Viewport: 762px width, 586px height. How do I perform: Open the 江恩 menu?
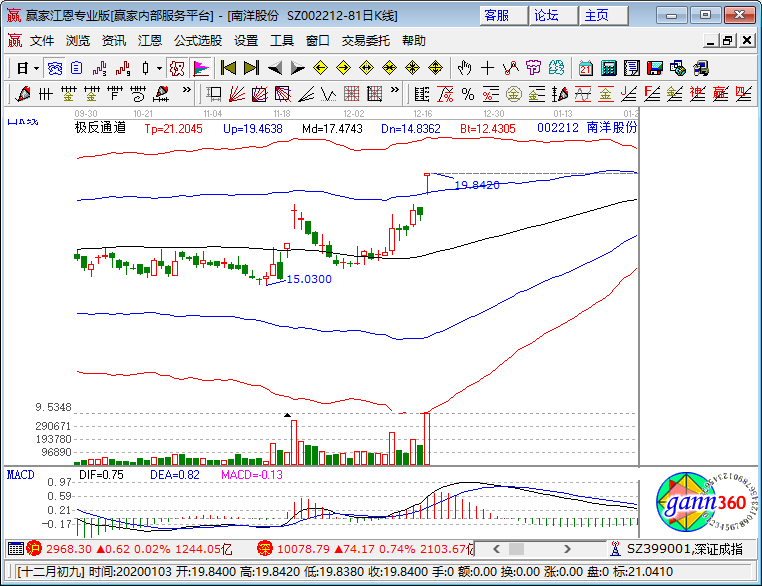pyautogui.click(x=150, y=41)
